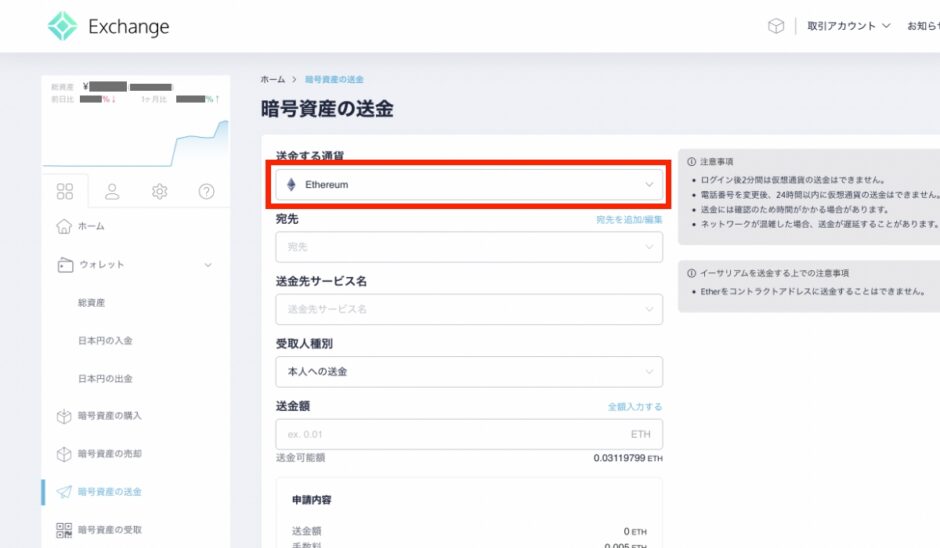Screen dimensions: 940x548
Task: Click the 送金額 amount input field
Action: pyautogui.click(x=450, y=434)
